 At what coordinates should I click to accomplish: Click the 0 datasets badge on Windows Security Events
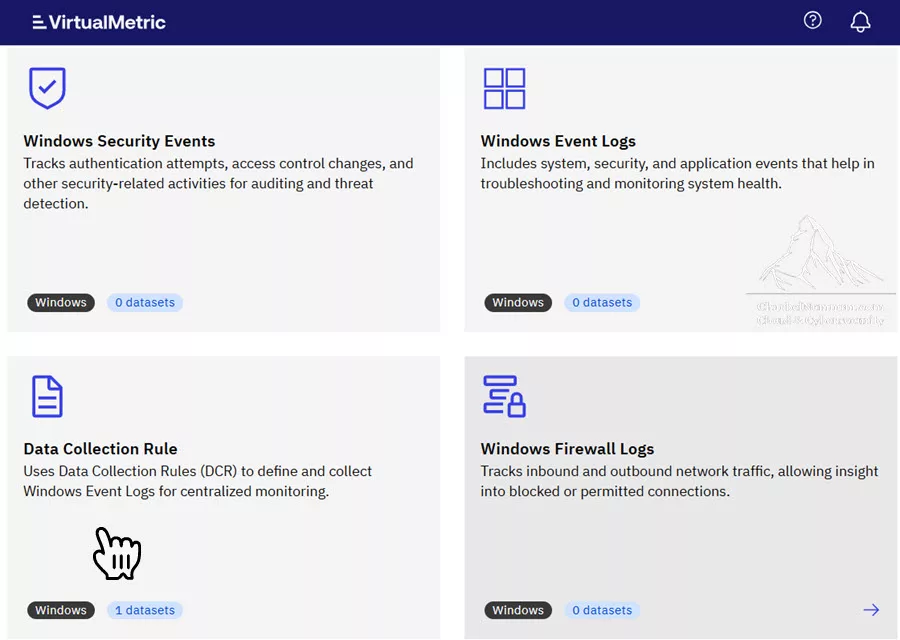click(x=145, y=302)
